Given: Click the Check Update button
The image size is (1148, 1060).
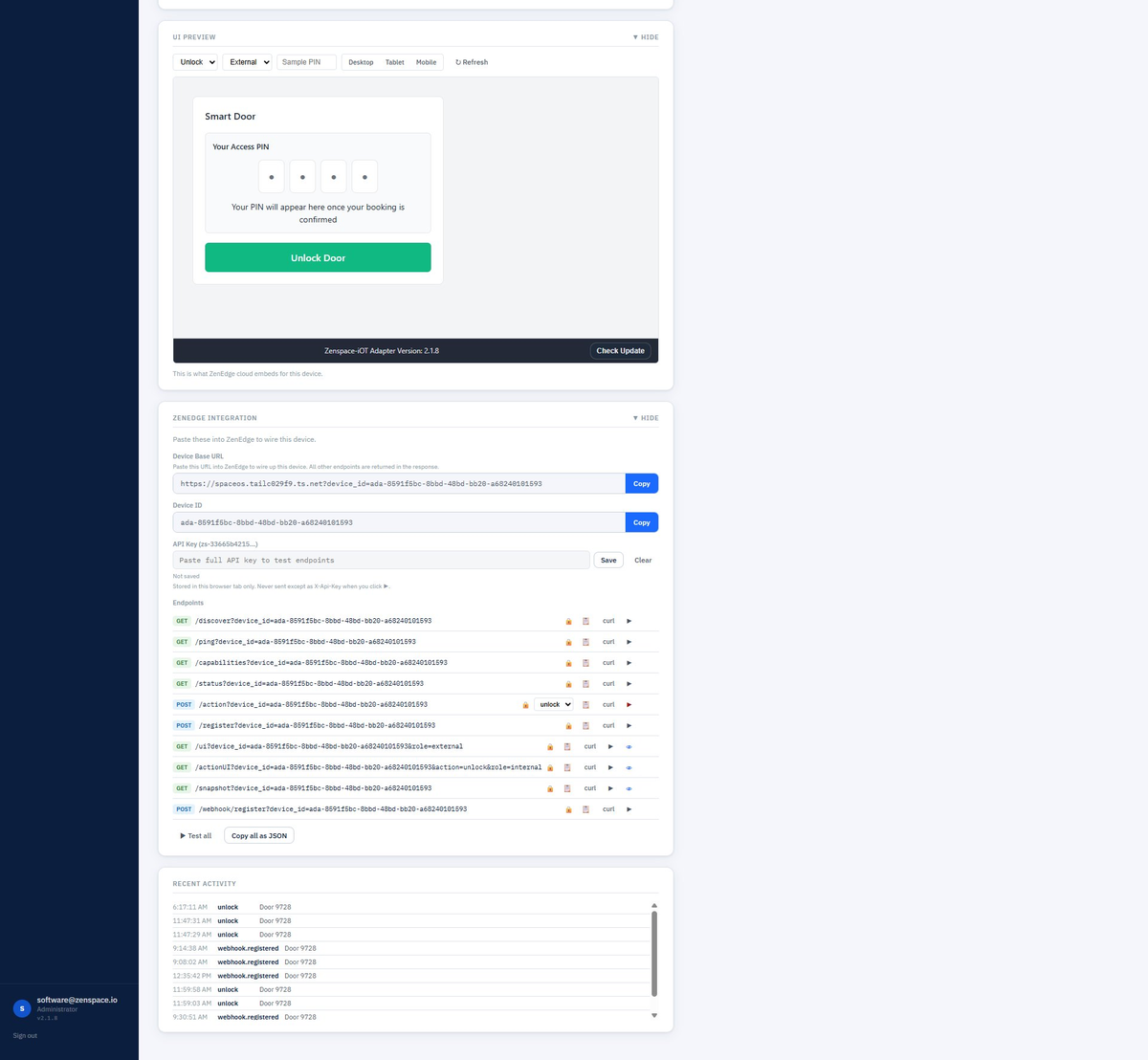Looking at the screenshot, I should 620,351.
